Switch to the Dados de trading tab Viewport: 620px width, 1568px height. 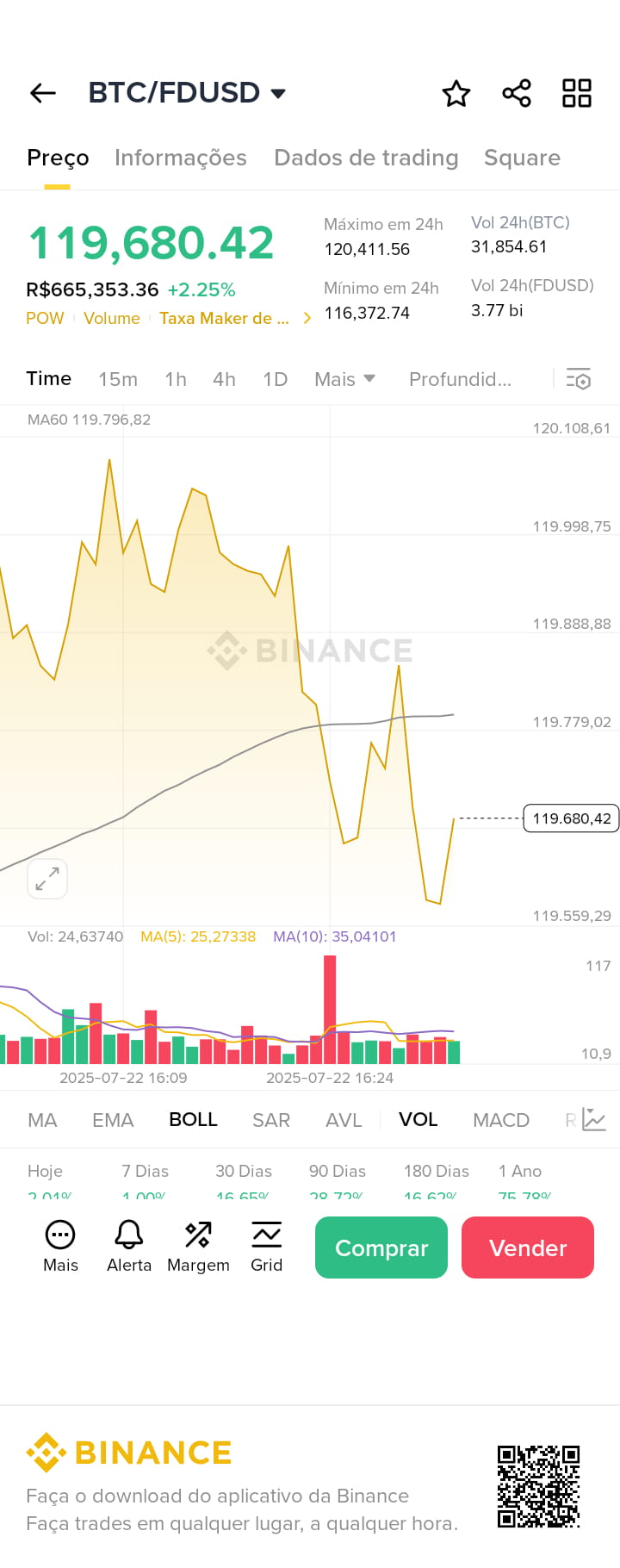coord(365,158)
